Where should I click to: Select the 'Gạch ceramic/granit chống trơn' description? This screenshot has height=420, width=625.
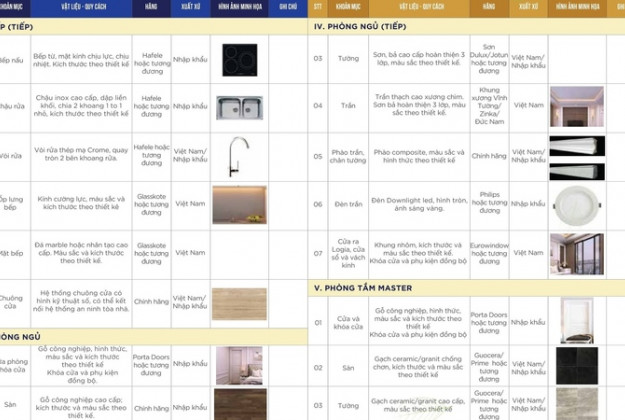click(418, 367)
